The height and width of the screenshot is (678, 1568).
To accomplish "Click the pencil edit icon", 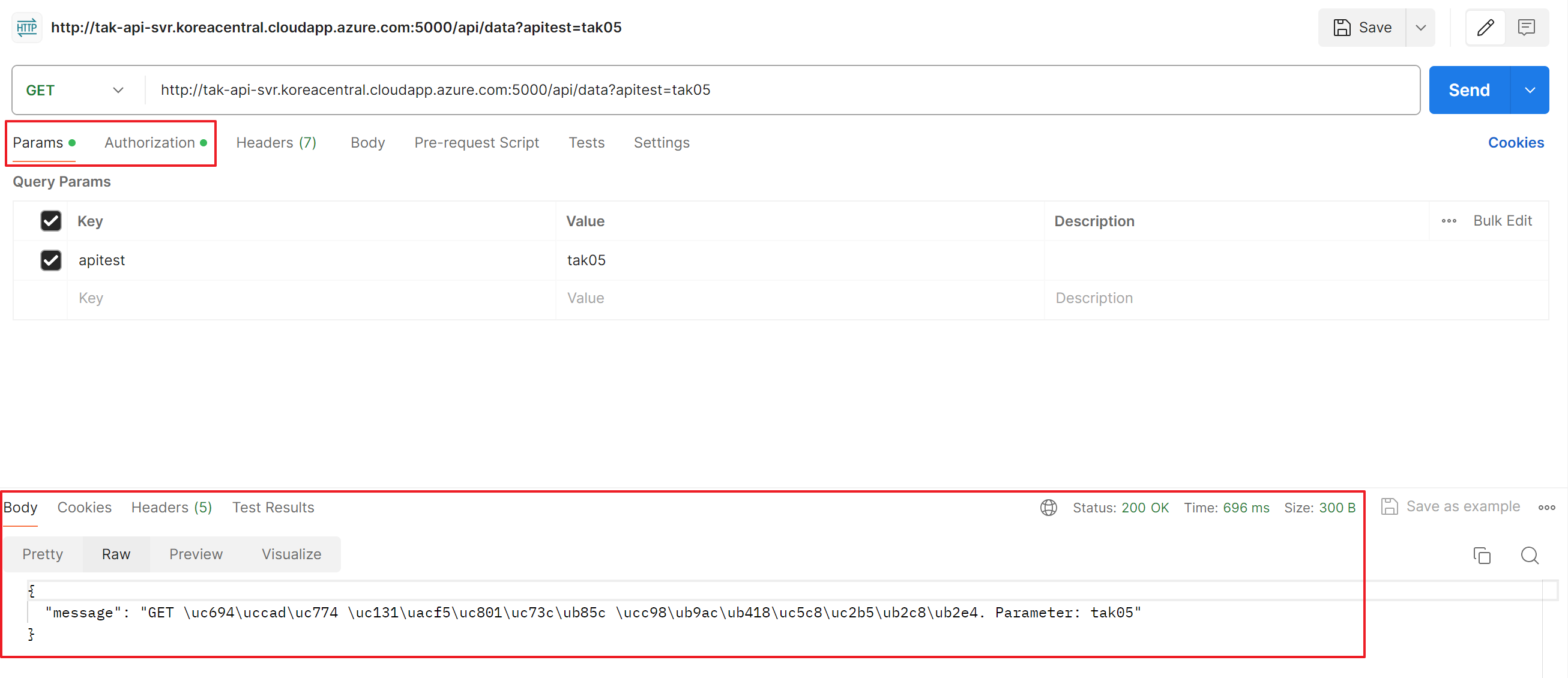I will pyautogui.click(x=1485, y=28).
